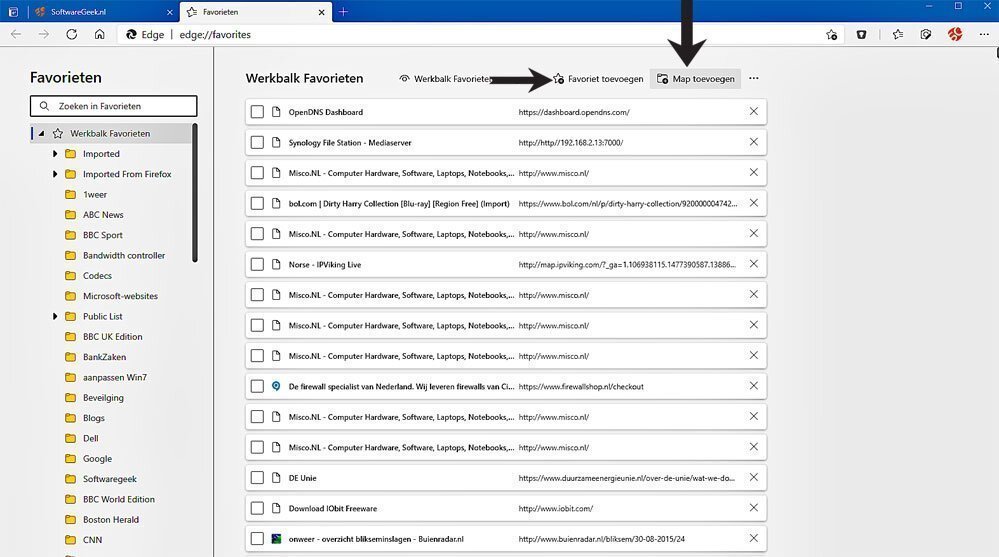Expand the Imported folder
The image size is (999, 557).
coord(55,154)
